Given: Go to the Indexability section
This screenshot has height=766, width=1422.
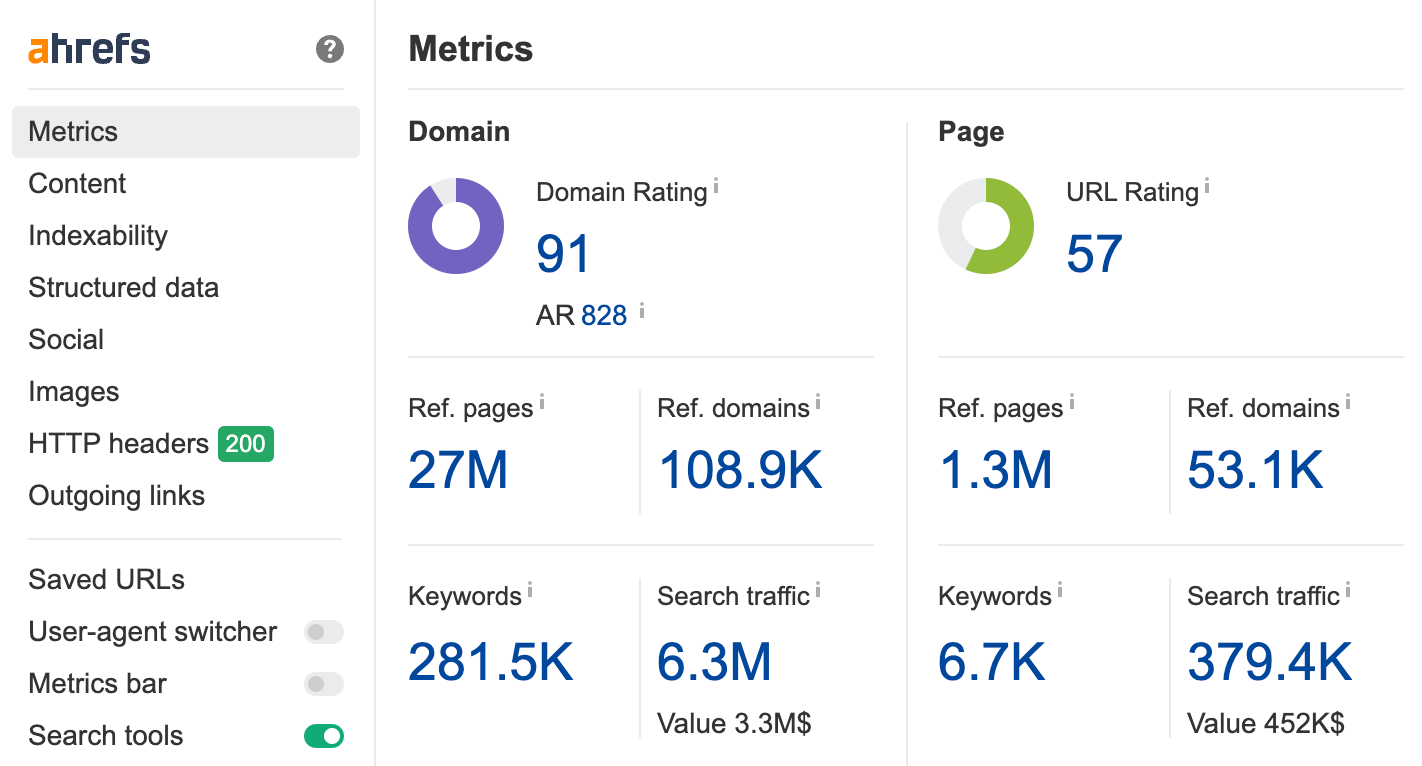Looking at the screenshot, I should 98,236.
